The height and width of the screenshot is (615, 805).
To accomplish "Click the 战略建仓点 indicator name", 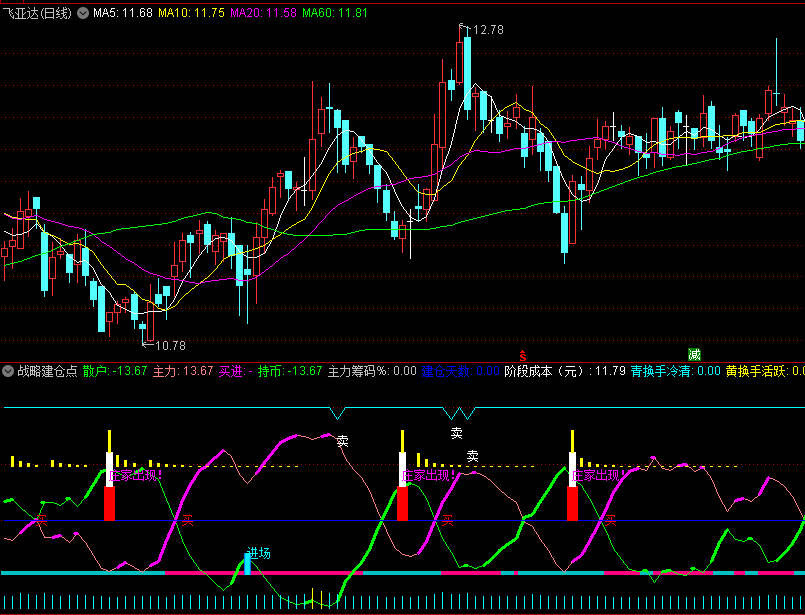I will point(47,371).
